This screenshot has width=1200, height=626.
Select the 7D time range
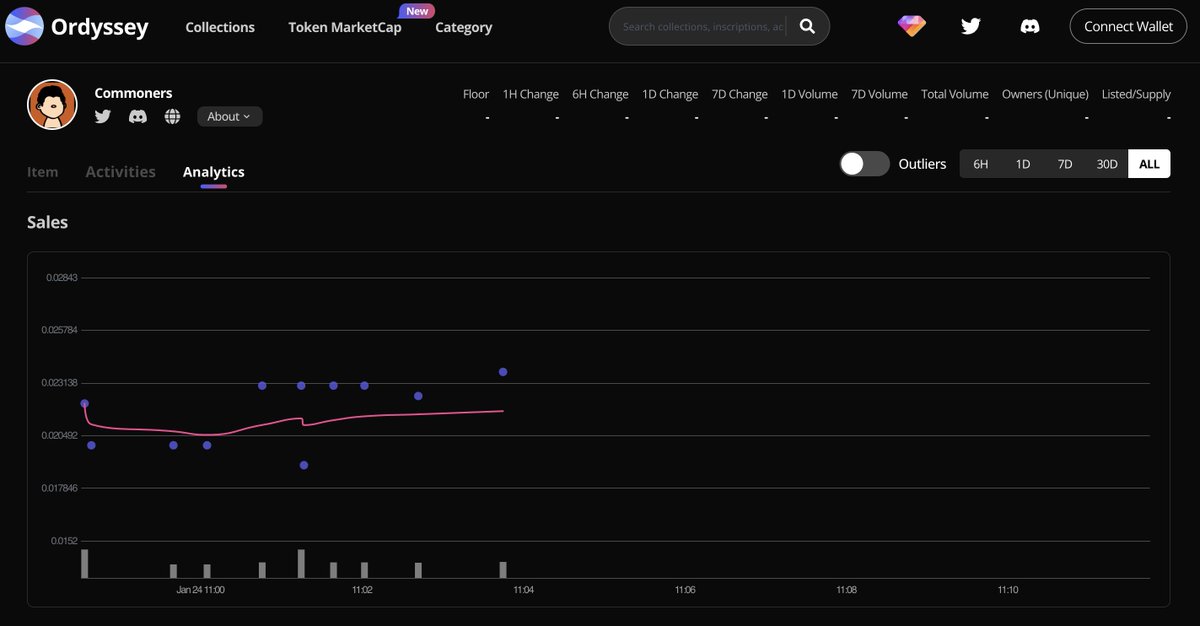[x=1065, y=164]
